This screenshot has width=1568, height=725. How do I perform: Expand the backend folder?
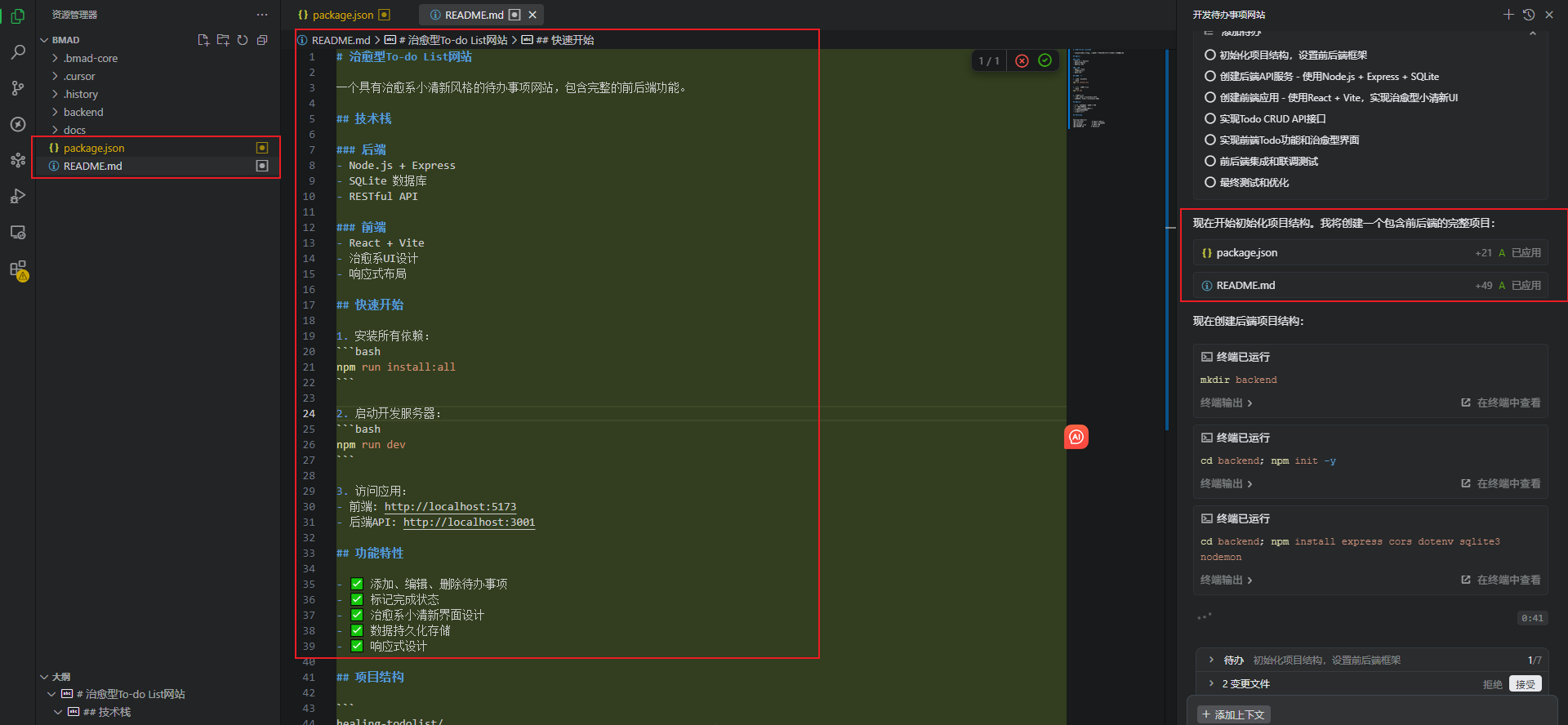click(x=55, y=112)
